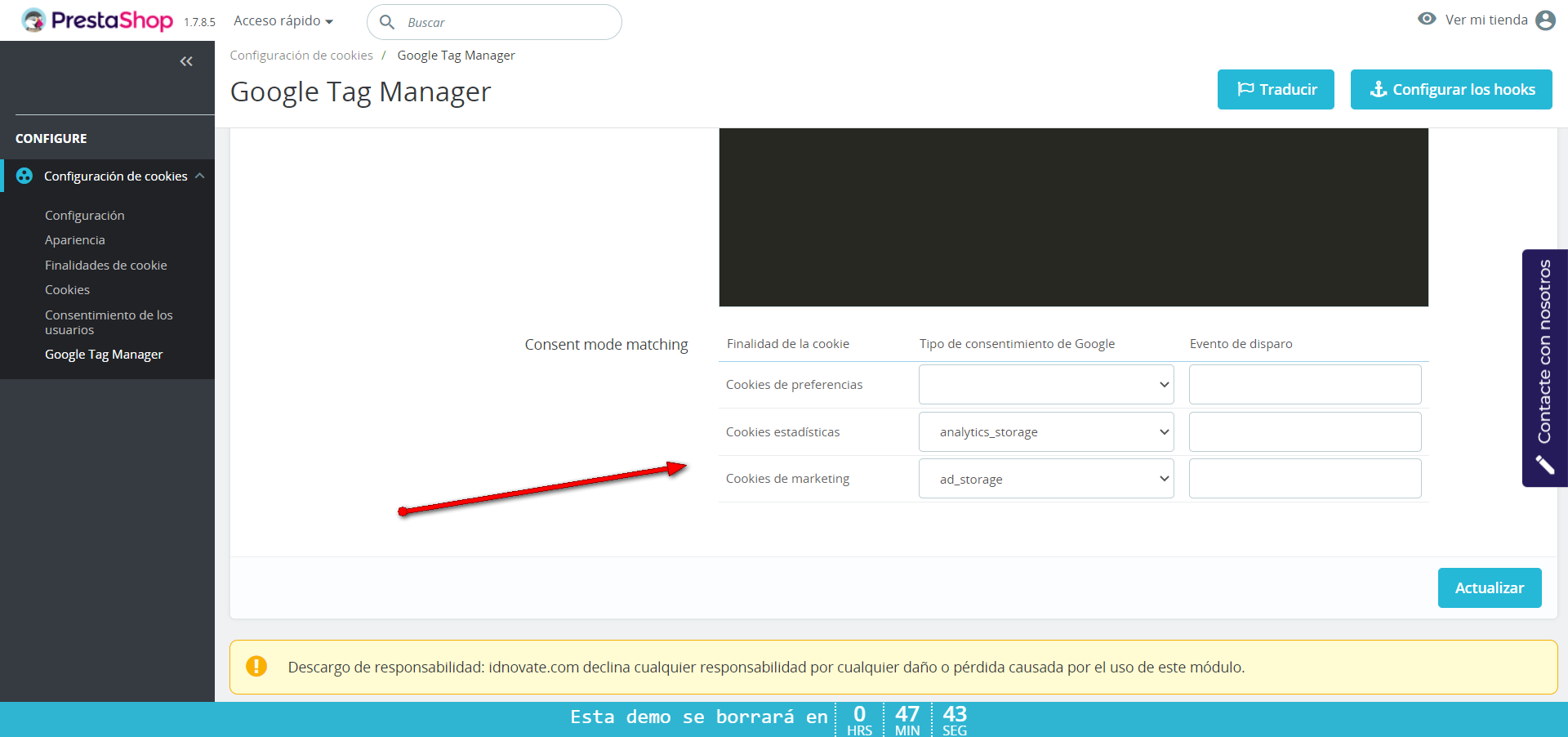
Task: Click Configurar los hooks button
Action: click(x=1451, y=89)
